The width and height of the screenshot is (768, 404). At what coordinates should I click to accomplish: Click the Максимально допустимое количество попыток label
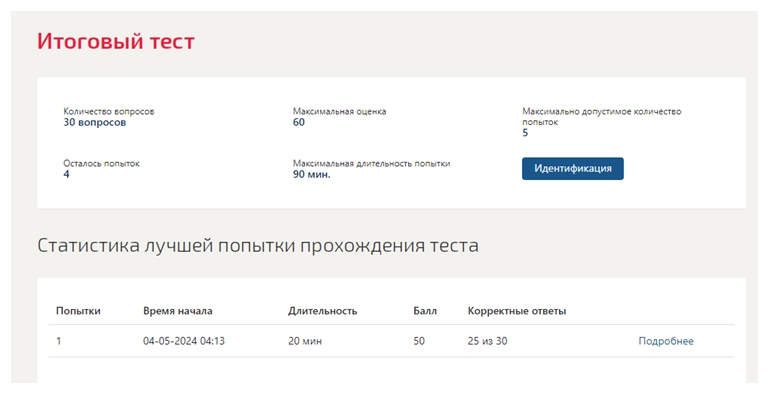click(x=601, y=117)
